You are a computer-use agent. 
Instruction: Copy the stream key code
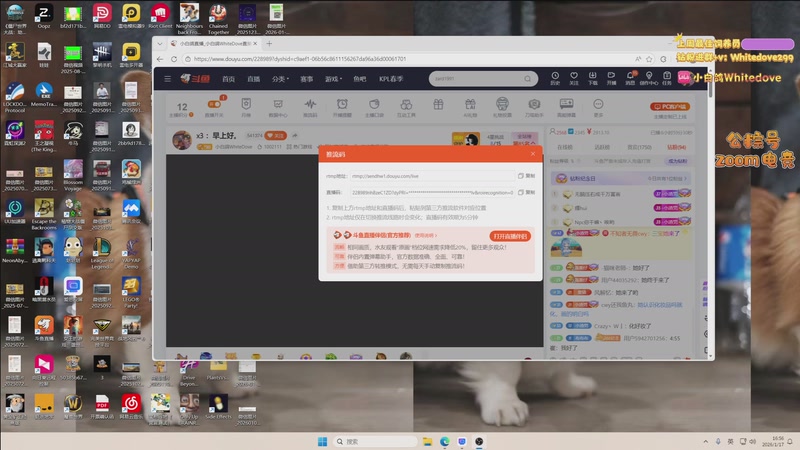[x=527, y=192]
